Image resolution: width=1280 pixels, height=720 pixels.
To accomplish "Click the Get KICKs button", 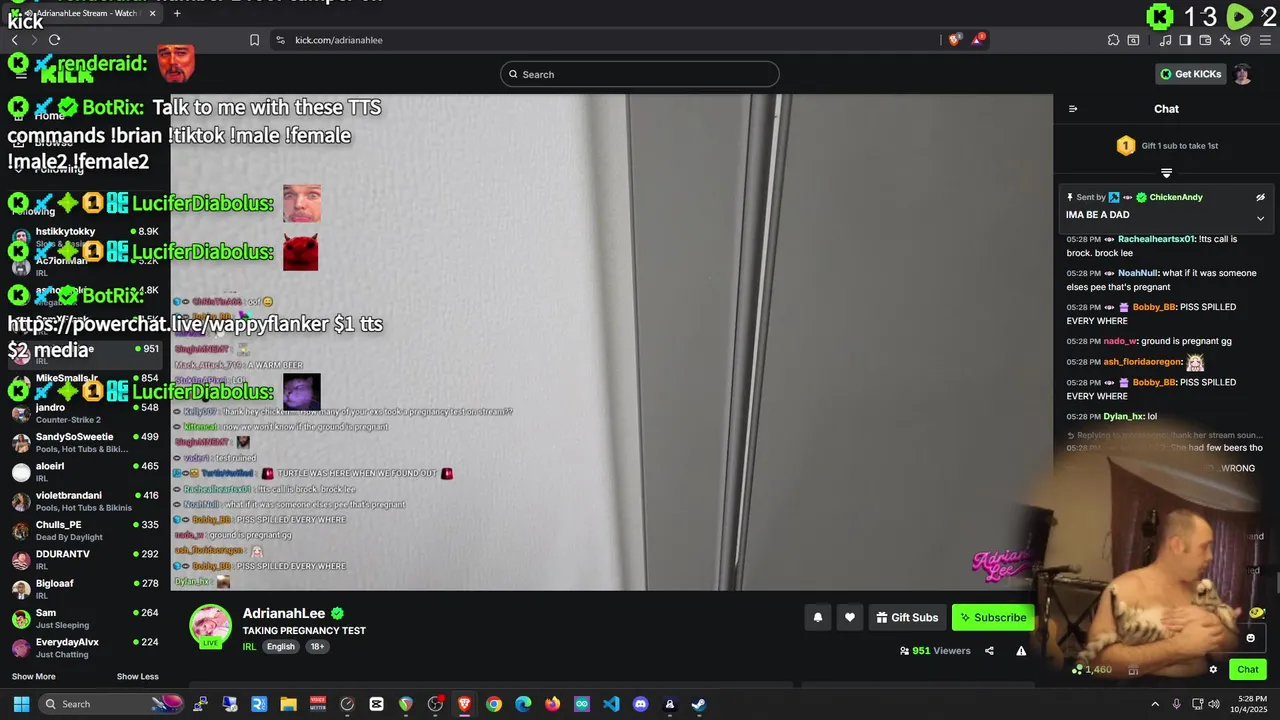I will (1190, 74).
